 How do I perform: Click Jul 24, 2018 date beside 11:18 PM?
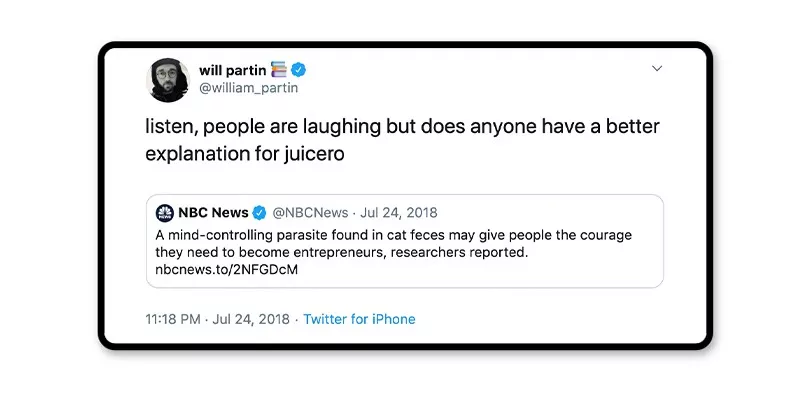pos(247,319)
